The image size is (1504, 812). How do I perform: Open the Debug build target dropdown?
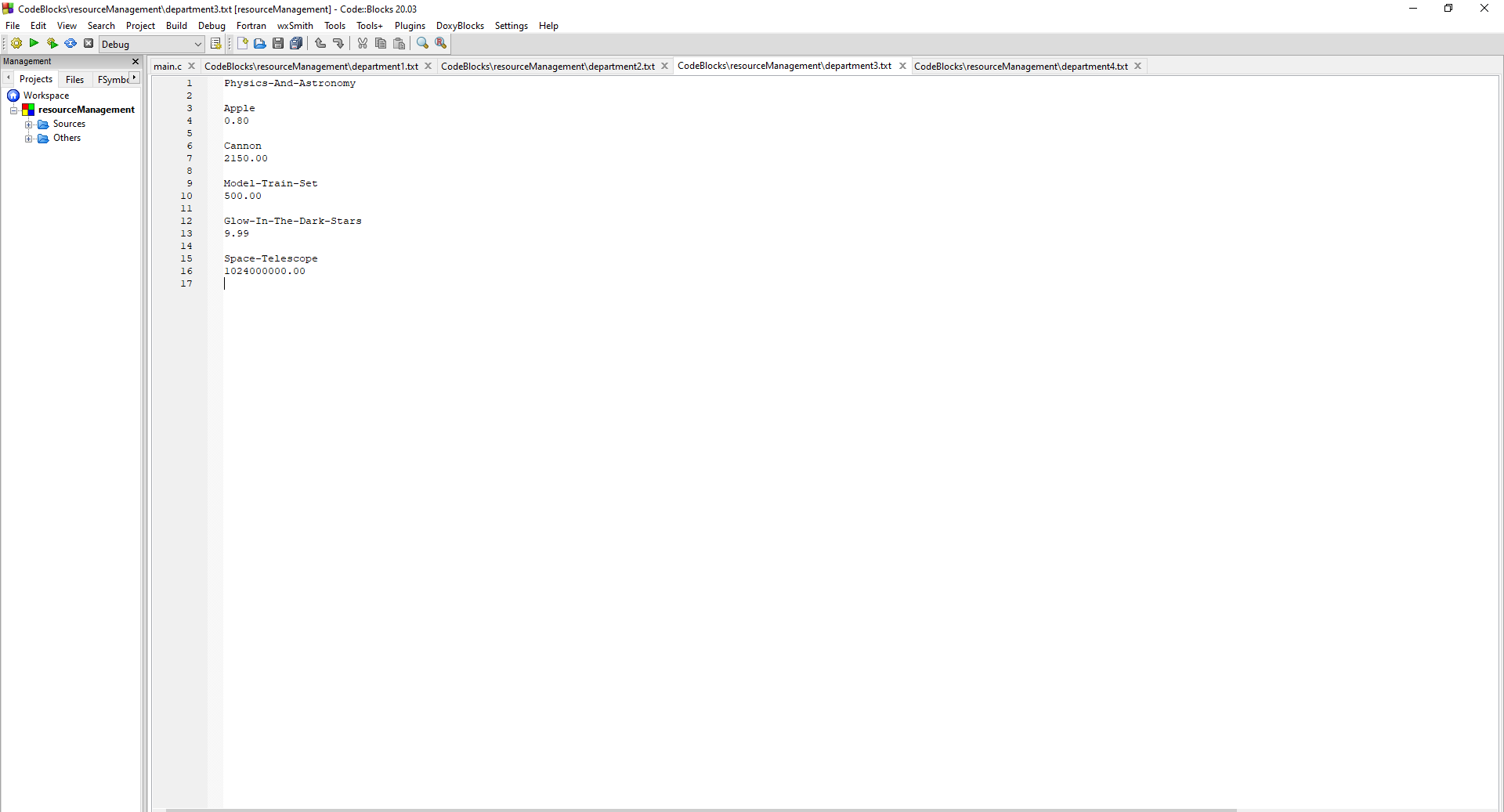pyautogui.click(x=198, y=45)
